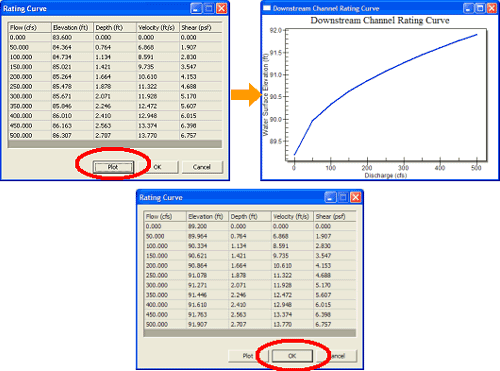The height and width of the screenshot is (371, 500).
Task: Click the plot window's title bar icon
Action: 267,8
